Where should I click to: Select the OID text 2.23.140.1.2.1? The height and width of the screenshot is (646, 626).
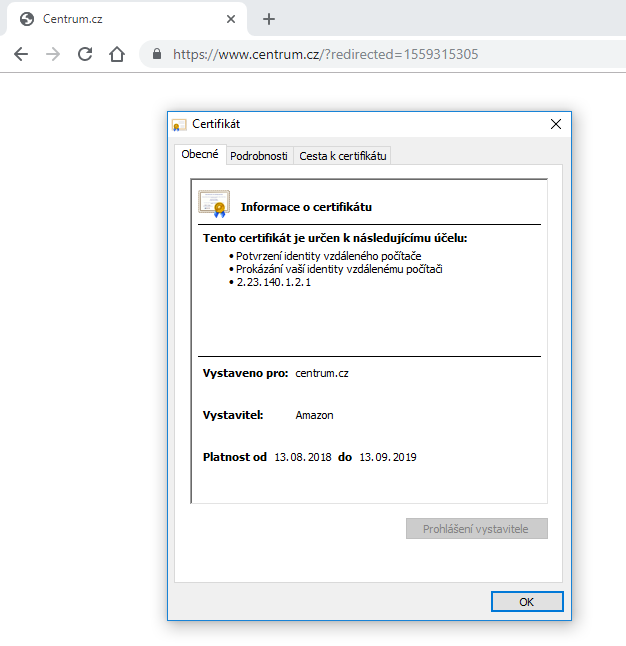click(274, 282)
